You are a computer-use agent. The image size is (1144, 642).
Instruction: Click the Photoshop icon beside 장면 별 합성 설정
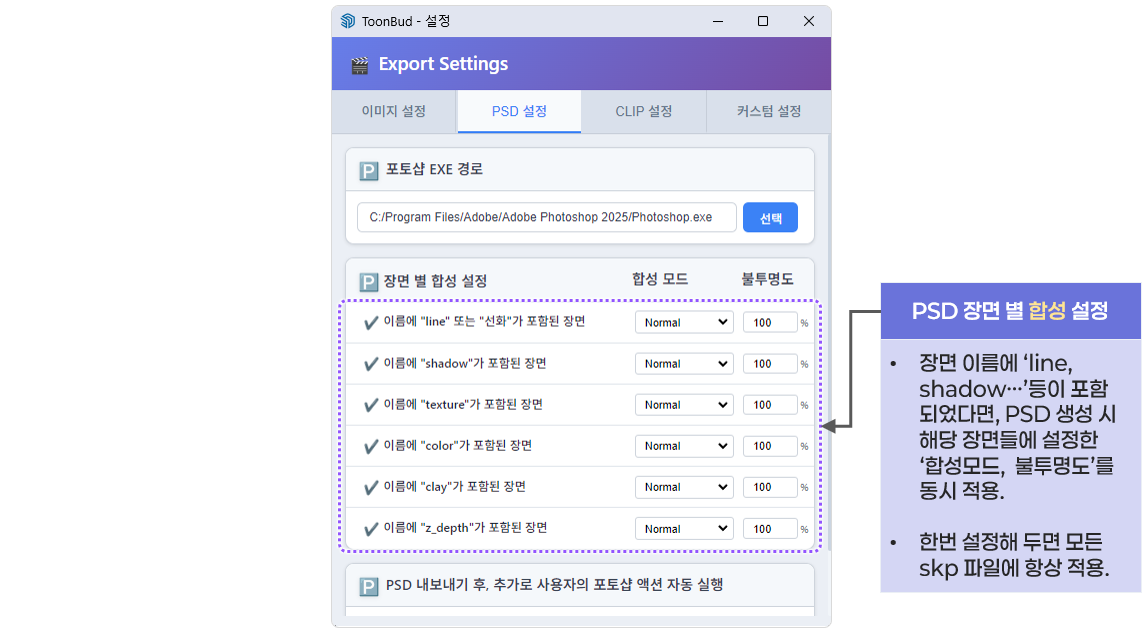(368, 278)
